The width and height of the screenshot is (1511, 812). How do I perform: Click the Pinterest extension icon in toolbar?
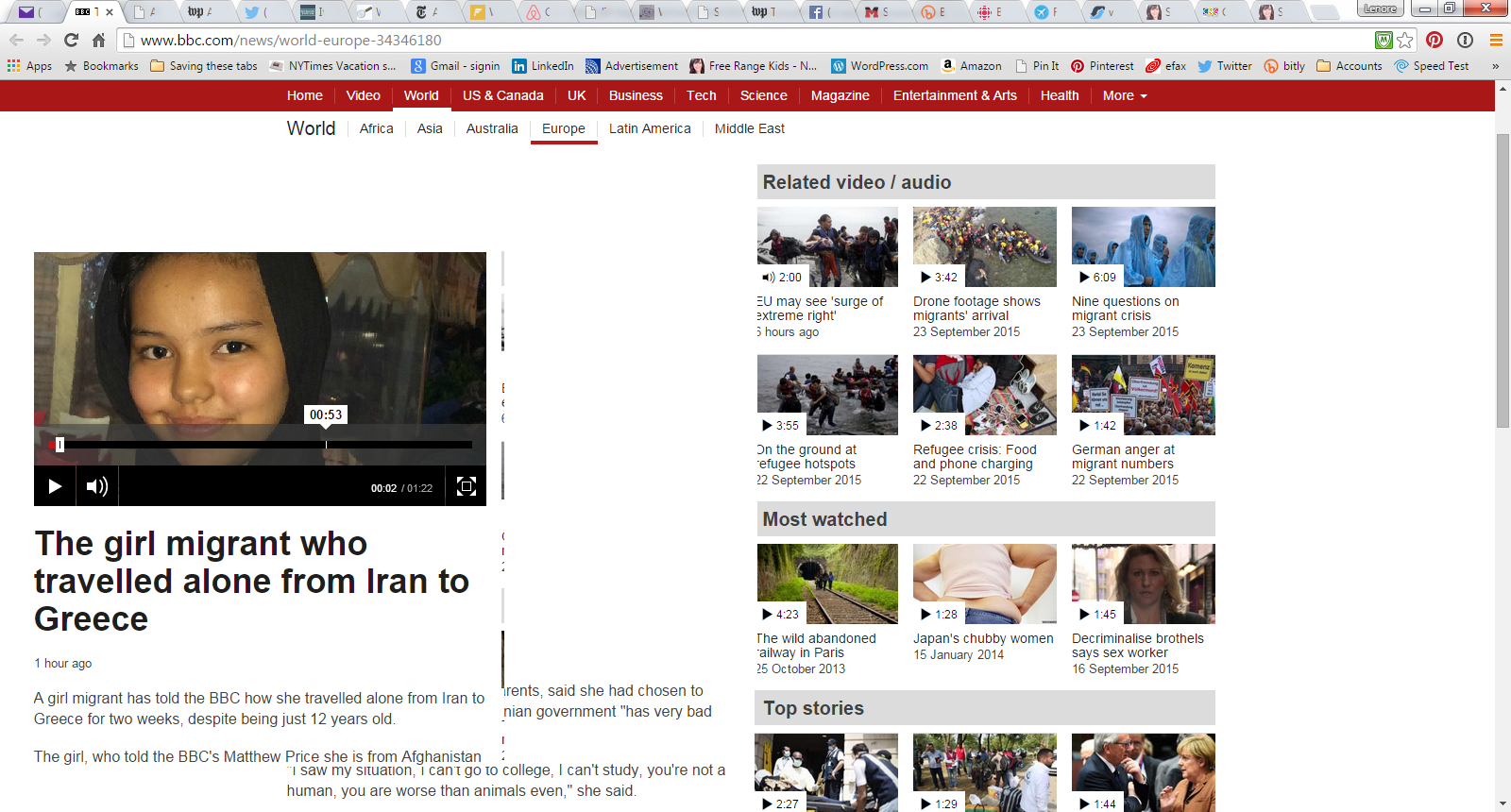pyautogui.click(x=1435, y=40)
